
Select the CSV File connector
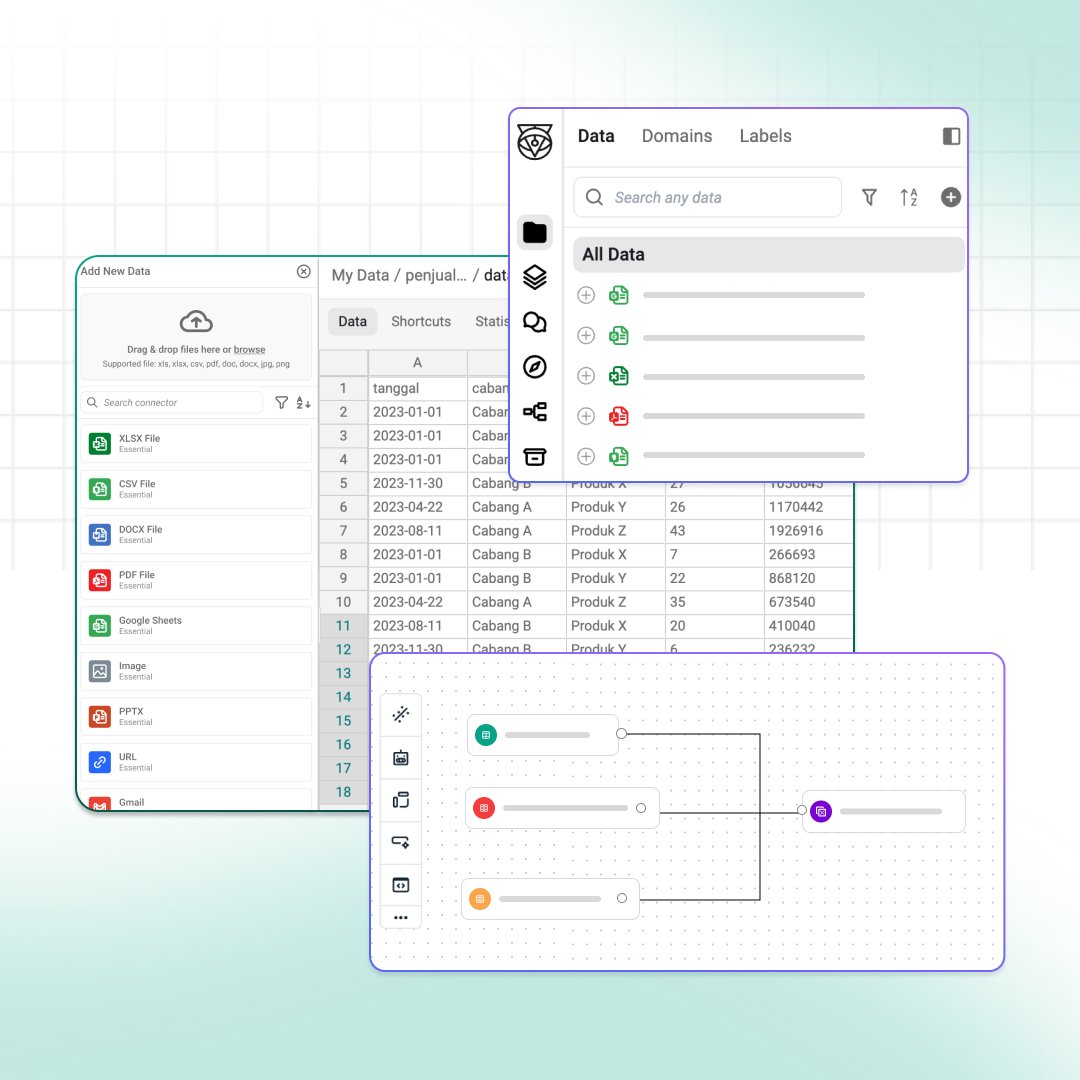pyautogui.click(x=196, y=489)
